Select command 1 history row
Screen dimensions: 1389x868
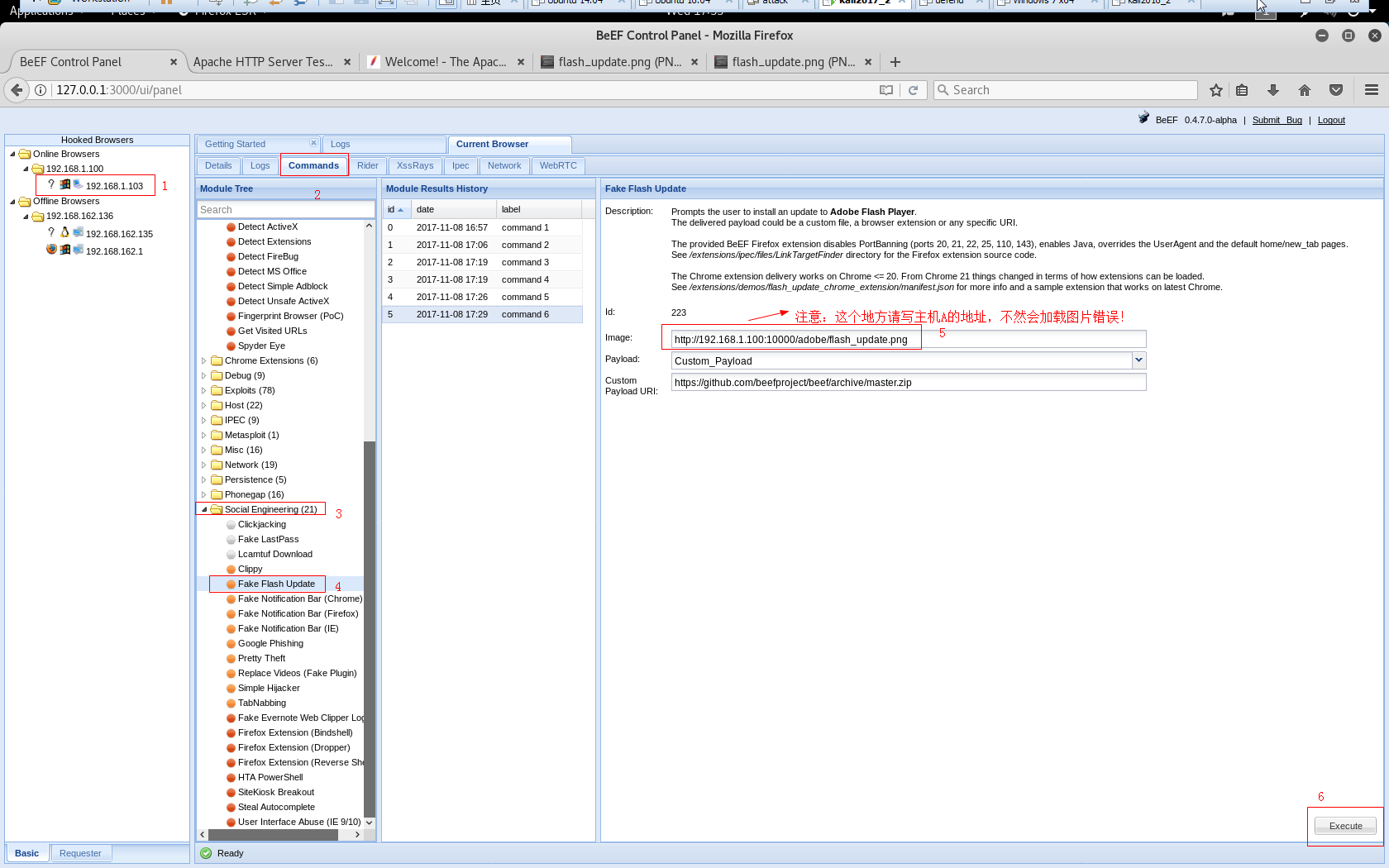pyautogui.click(x=482, y=227)
